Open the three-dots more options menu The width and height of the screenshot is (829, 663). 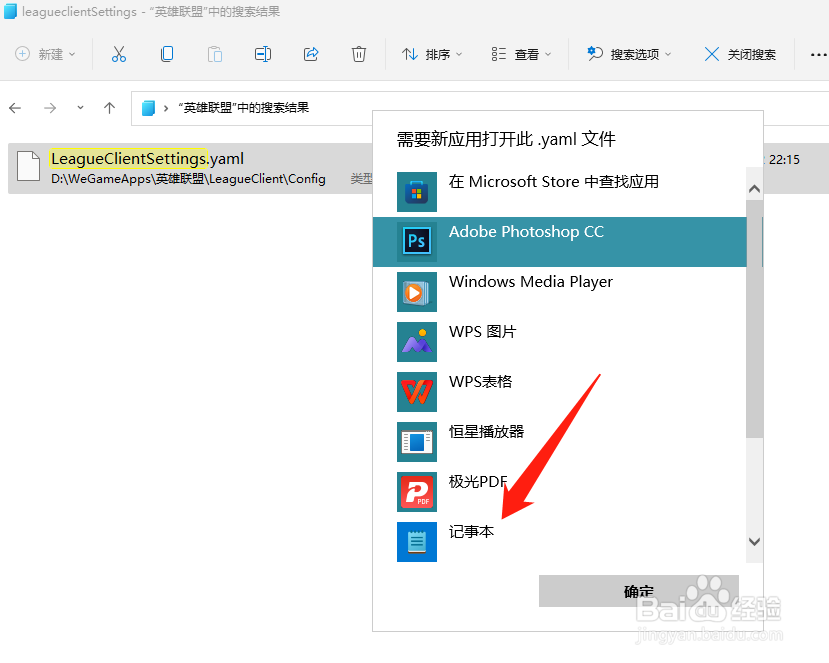click(x=818, y=54)
